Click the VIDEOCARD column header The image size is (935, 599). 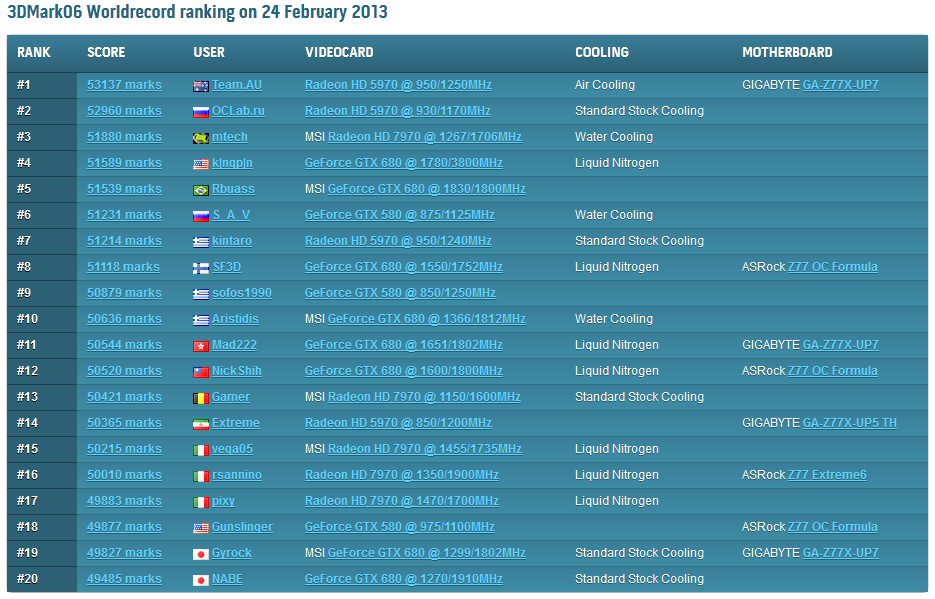tap(339, 52)
